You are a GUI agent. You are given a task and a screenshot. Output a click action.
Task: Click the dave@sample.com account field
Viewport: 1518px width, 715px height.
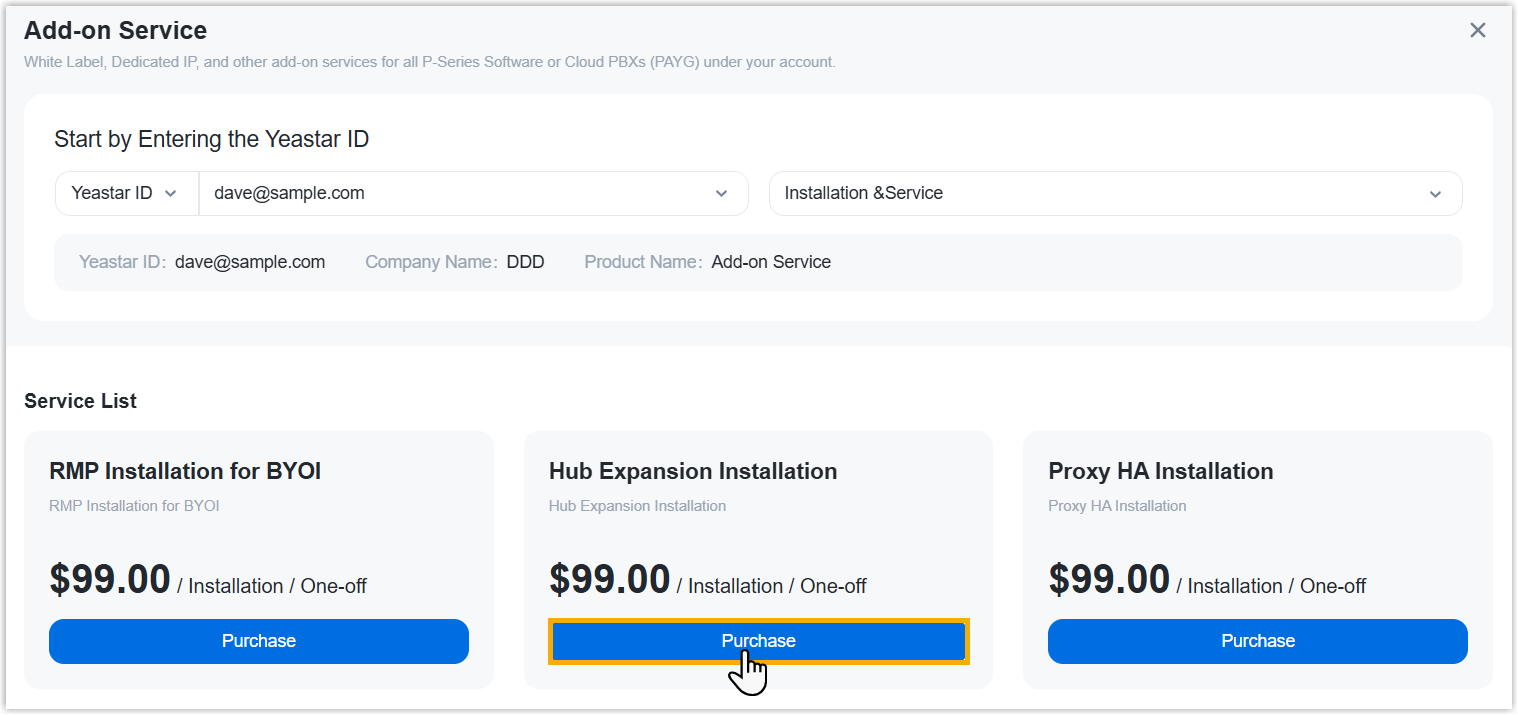click(x=450, y=193)
